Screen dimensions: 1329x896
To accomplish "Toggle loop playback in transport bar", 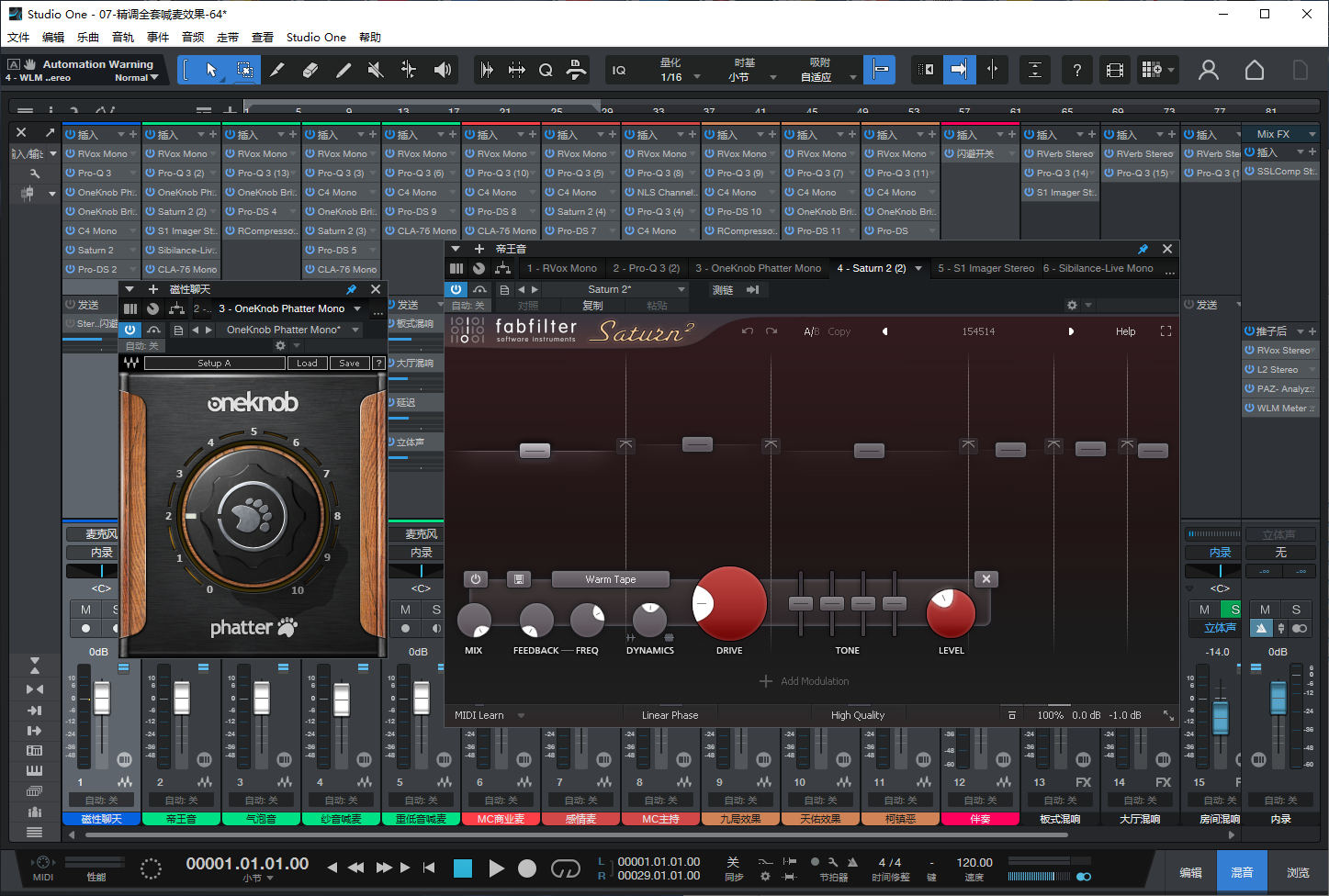I will [x=565, y=868].
